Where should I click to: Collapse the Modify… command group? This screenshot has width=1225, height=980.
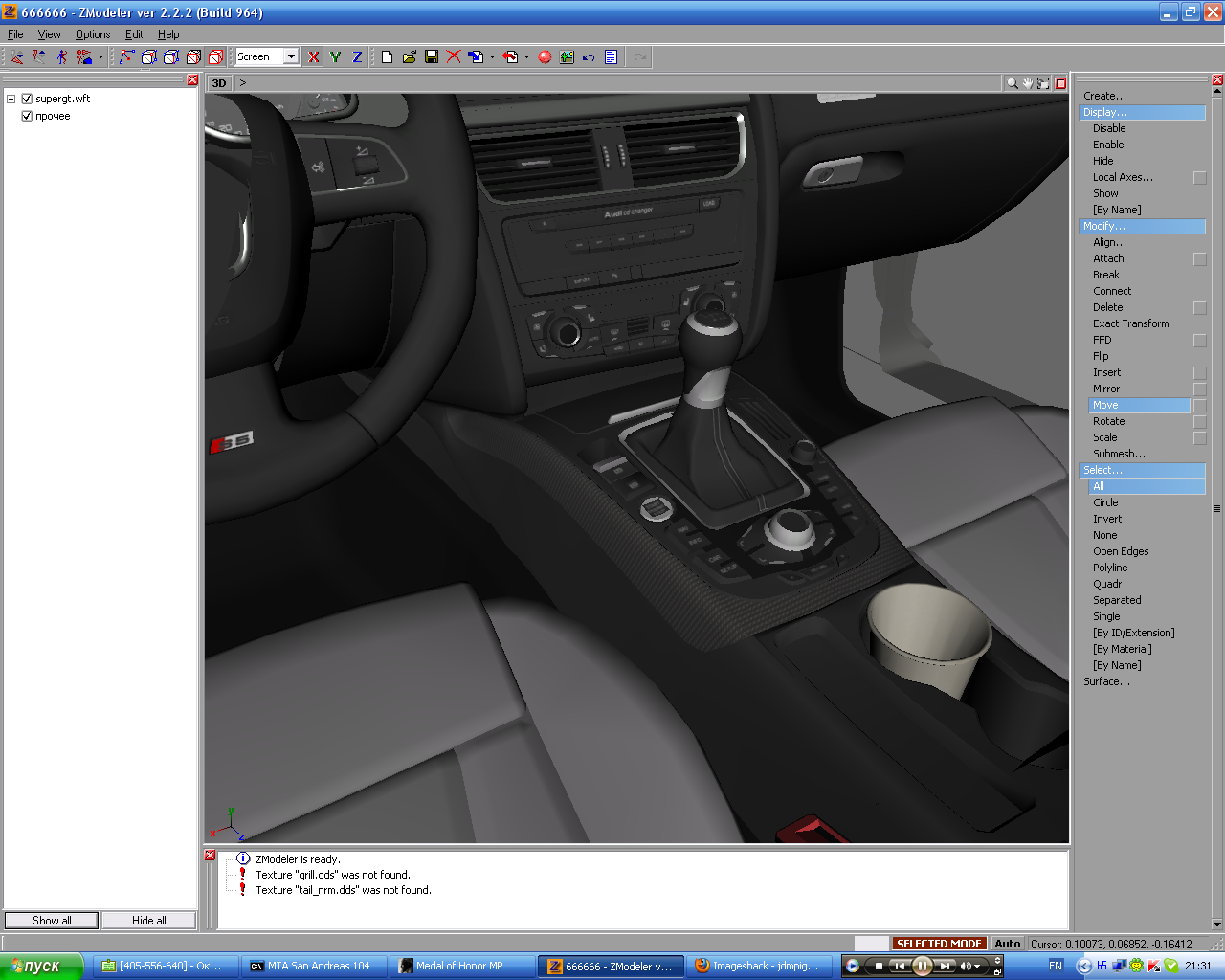pos(1143,227)
